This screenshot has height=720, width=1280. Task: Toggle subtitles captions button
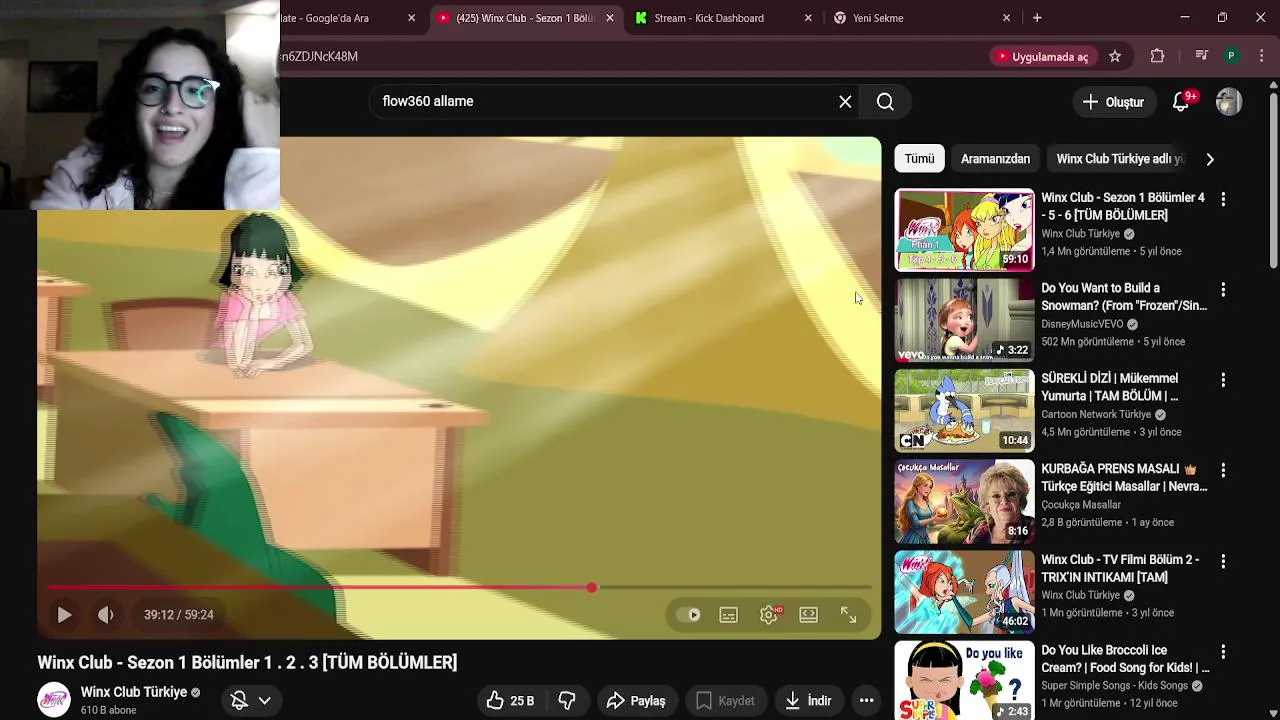coord(729,615)
